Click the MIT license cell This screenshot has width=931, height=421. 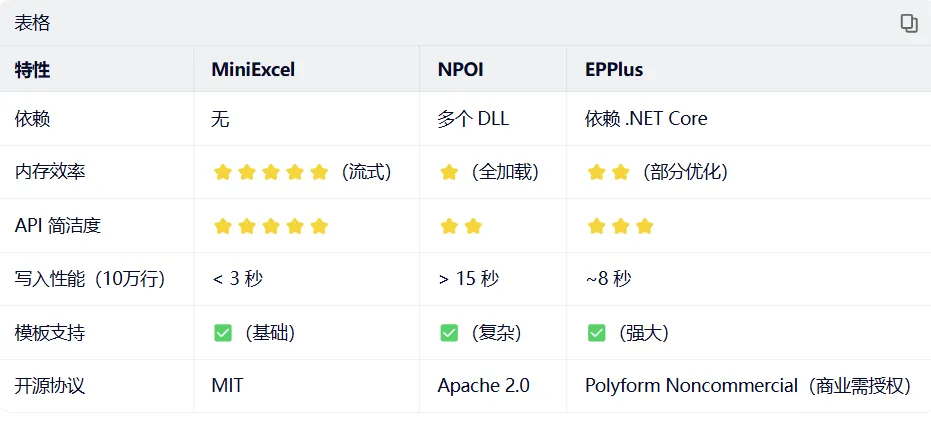(227, 386)
